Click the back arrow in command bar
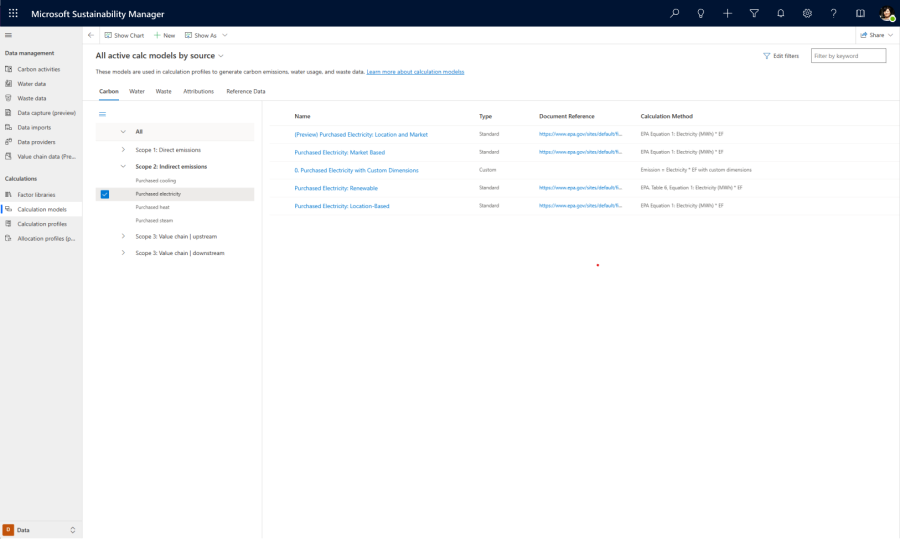This screenshot has width=900, height=540. click(91, 35)
